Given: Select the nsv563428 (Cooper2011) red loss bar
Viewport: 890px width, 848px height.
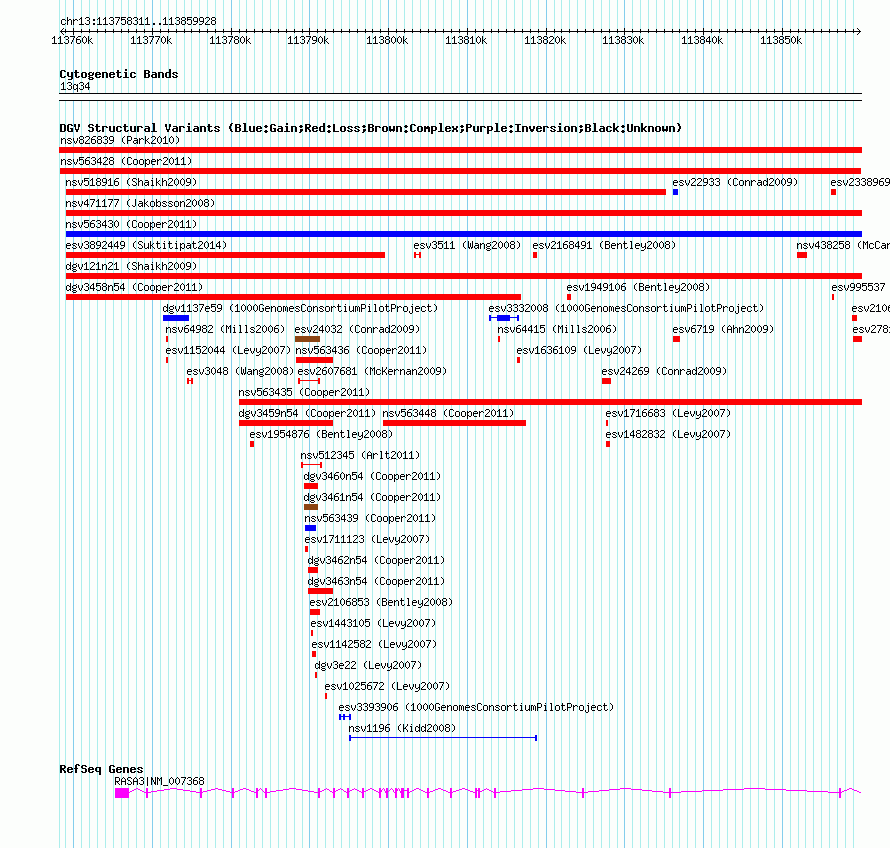Looking at the screenshot, I should tap(460, 171).
